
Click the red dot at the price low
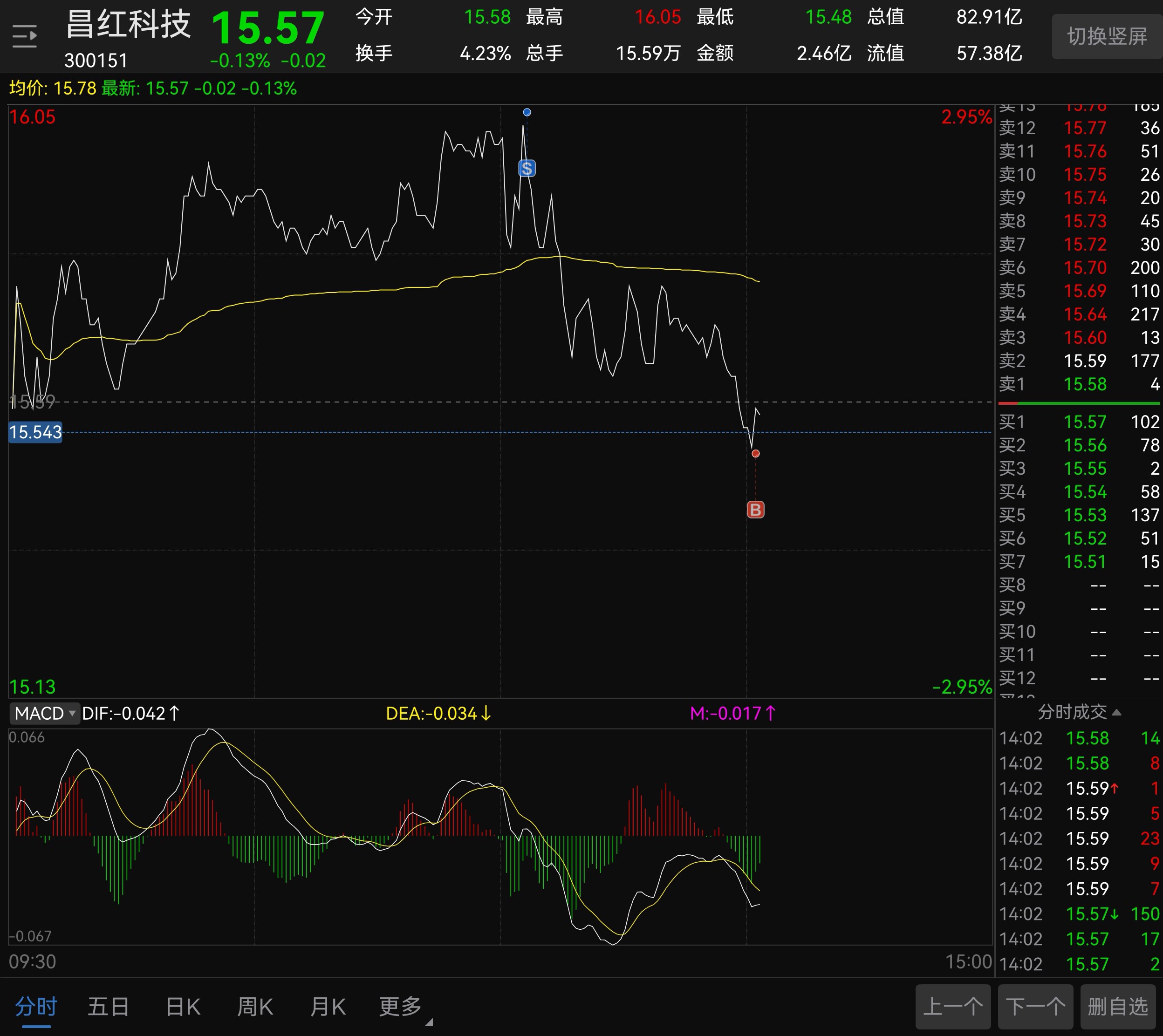pos(755,454)
